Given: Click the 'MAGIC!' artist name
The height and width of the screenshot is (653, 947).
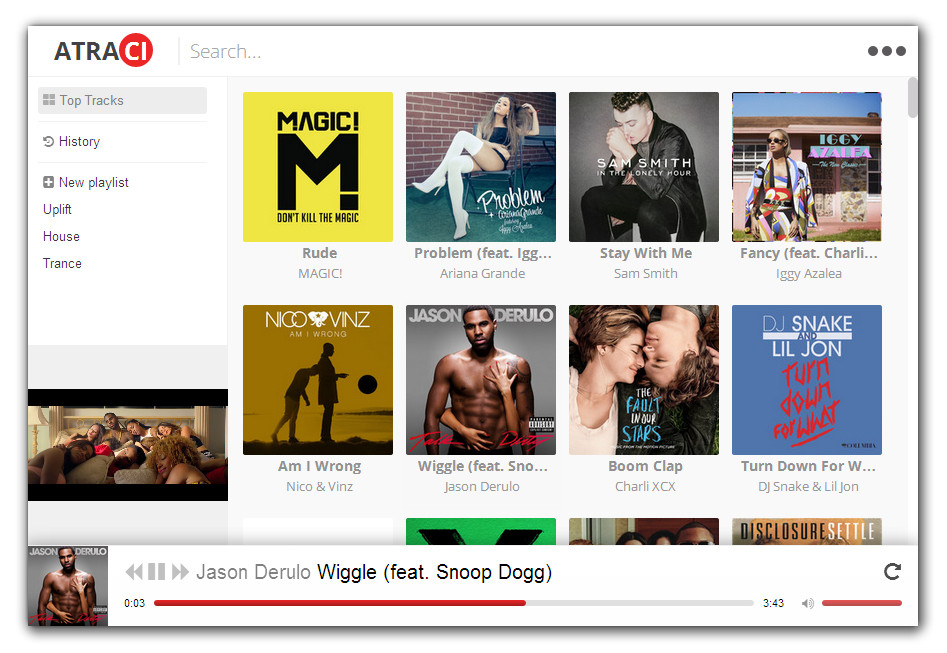Looking at the screenshot, I should [x=320, y=274].
